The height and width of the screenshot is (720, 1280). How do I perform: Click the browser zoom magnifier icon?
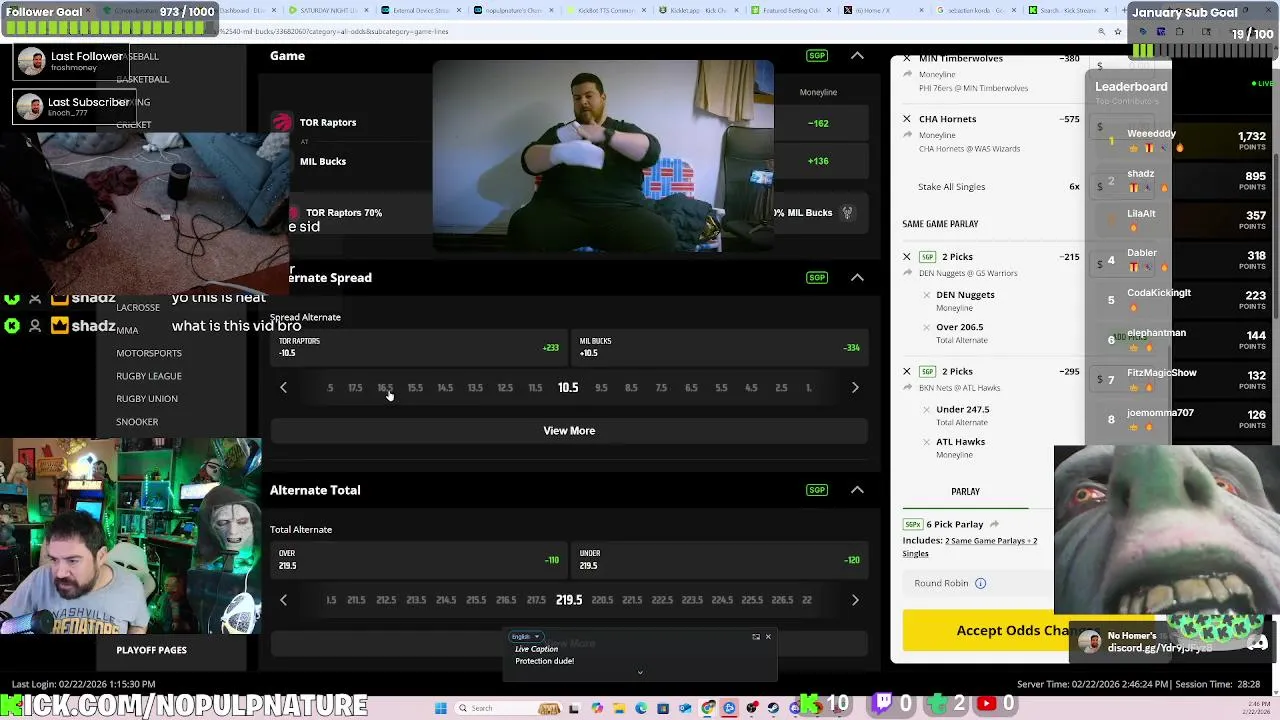[1101, 32]
